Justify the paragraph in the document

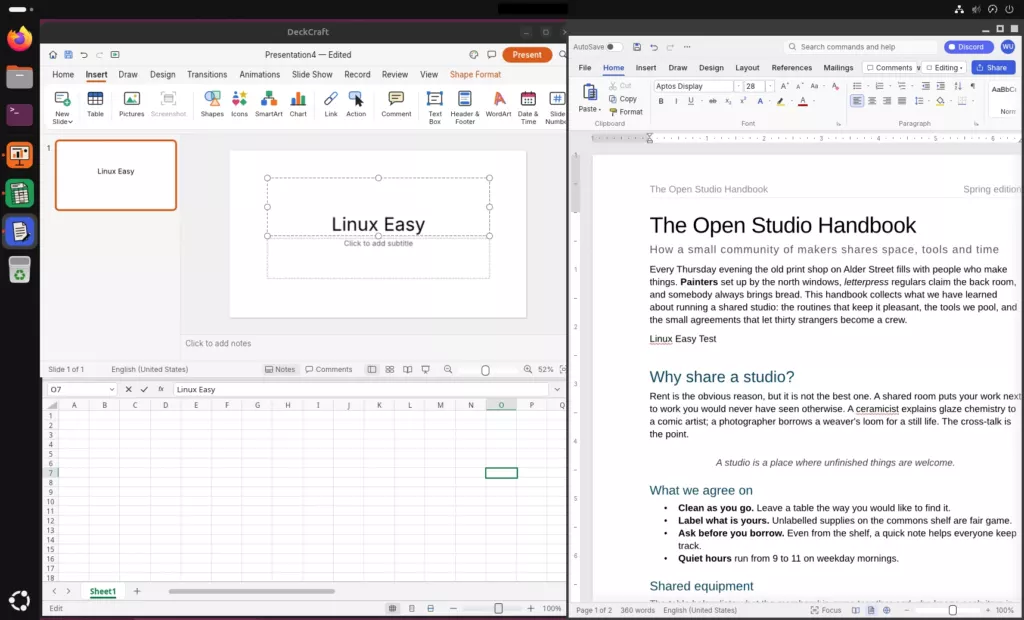point(902,101)
